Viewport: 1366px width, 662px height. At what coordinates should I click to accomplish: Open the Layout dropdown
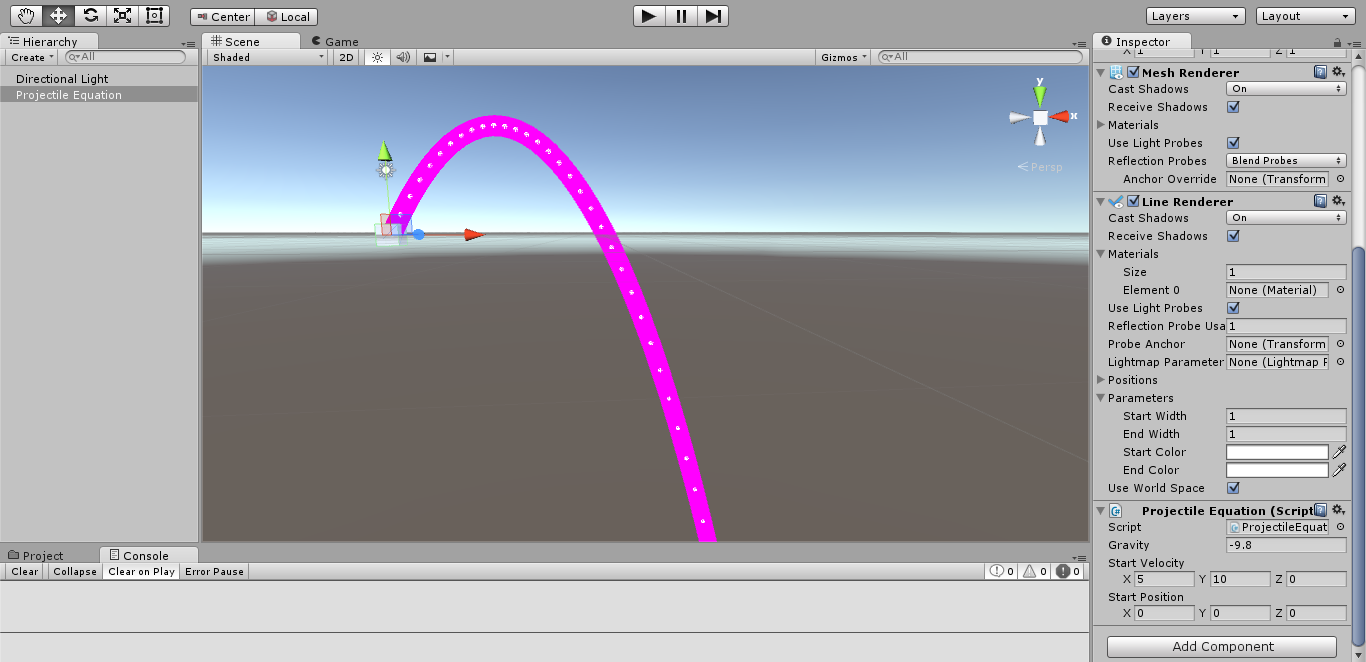coord(1303,15)
